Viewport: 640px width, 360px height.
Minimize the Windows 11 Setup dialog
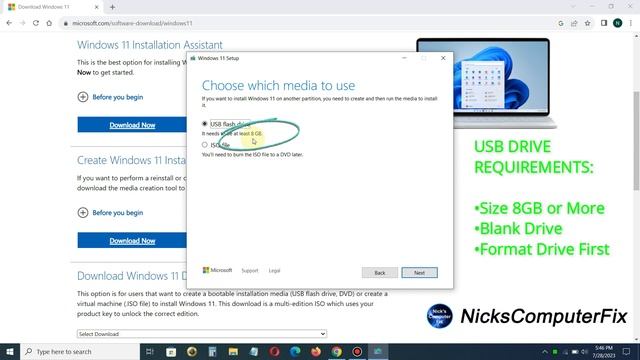pyautogui.click(x=404, y=58)
